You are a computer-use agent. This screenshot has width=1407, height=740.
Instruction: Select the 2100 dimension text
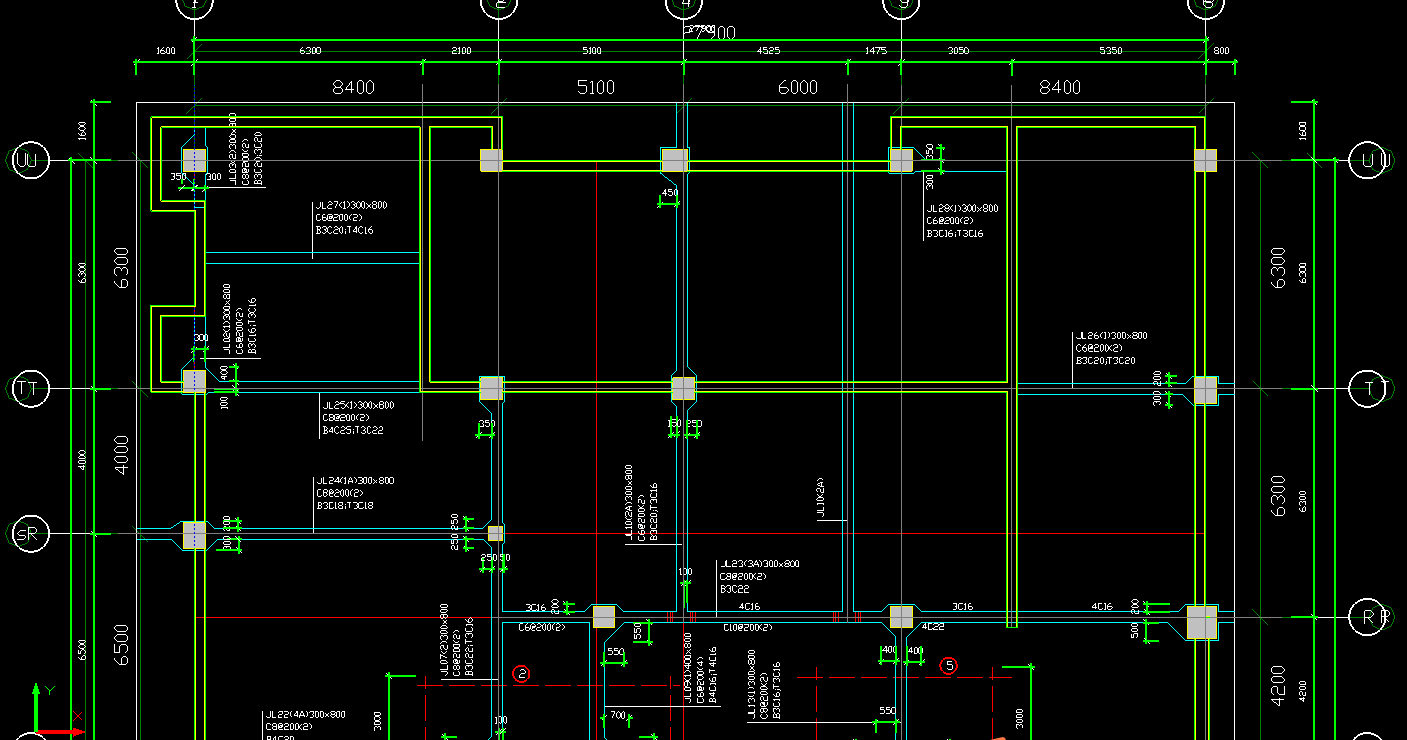pos(461,51)
